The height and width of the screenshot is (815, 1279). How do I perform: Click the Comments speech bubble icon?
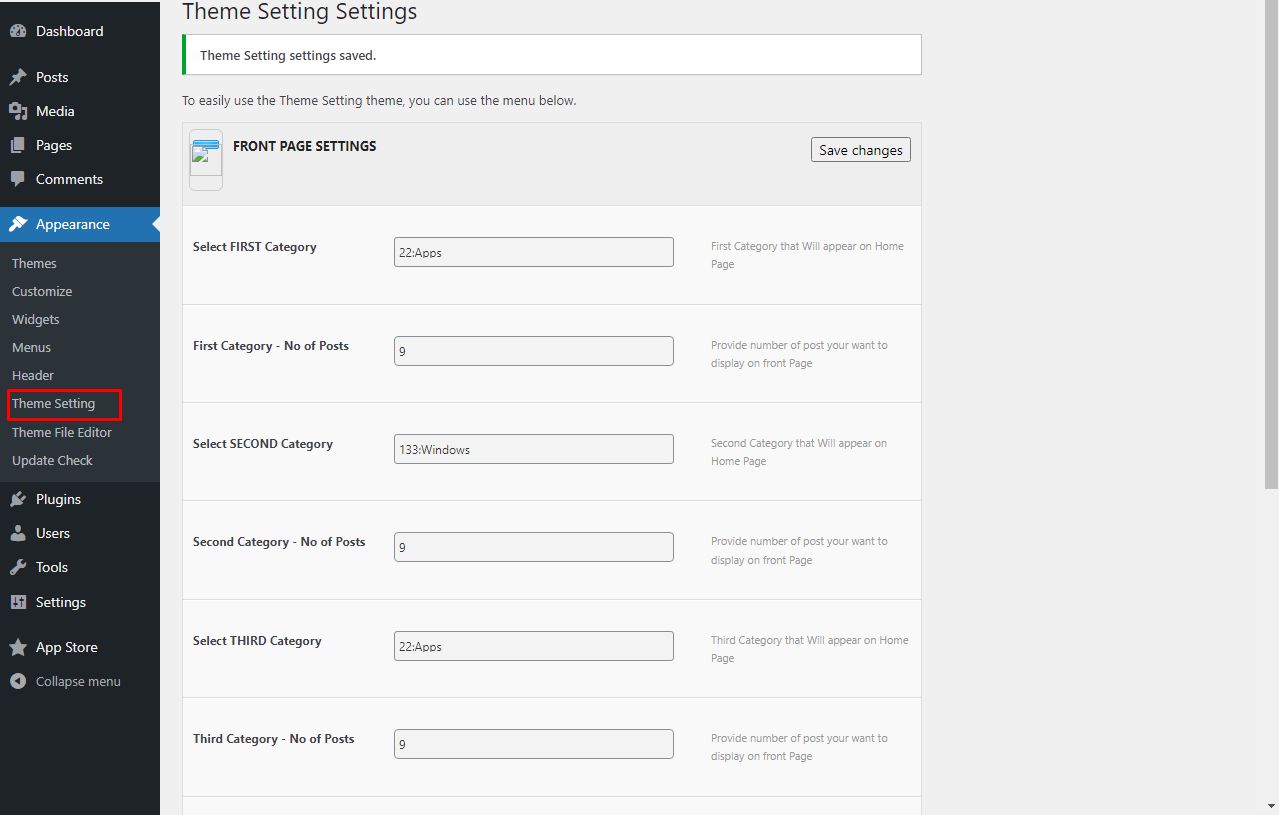(x=18, y=179)
